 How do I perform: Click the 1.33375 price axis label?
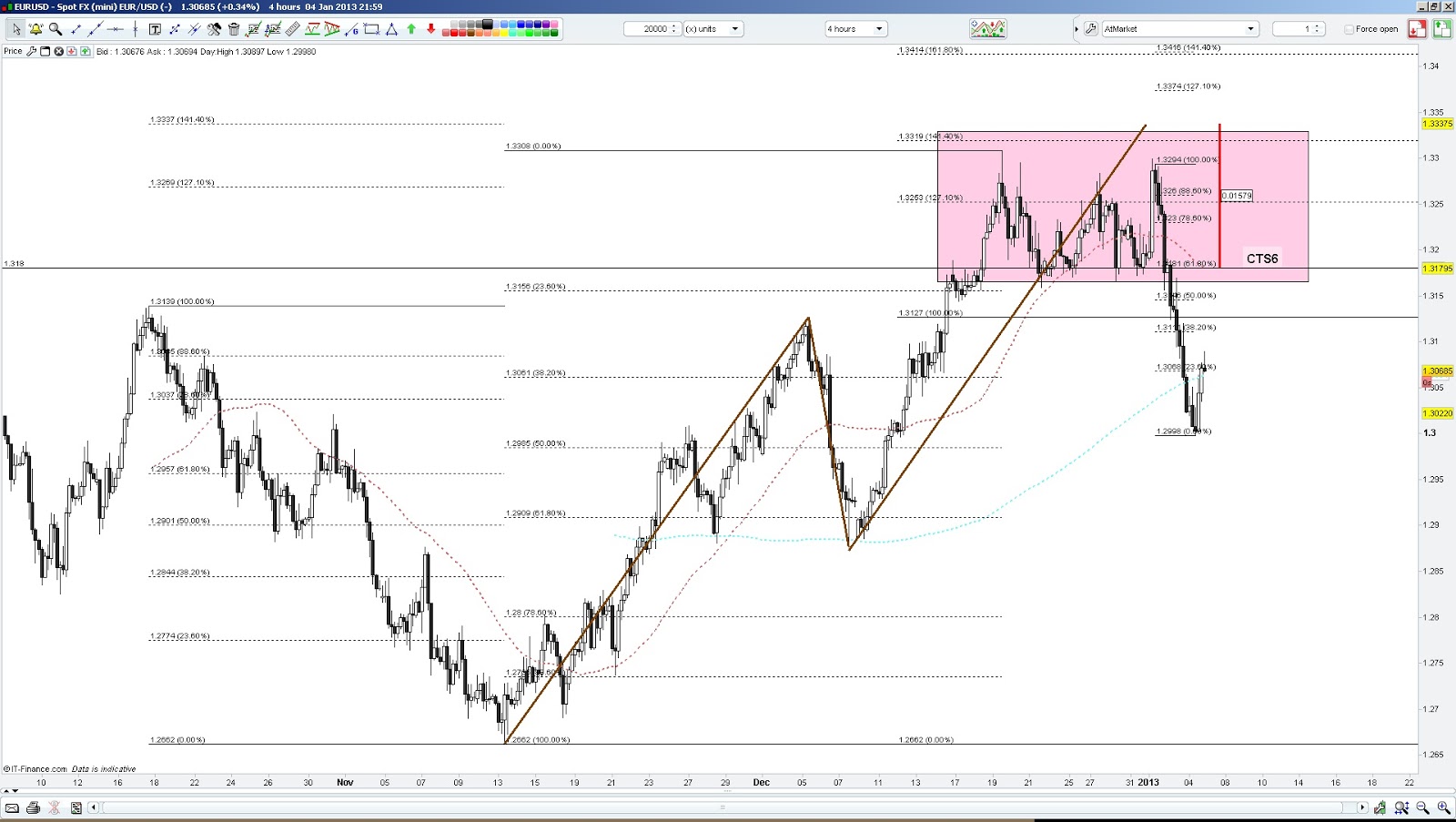(x=1438, y=124)
